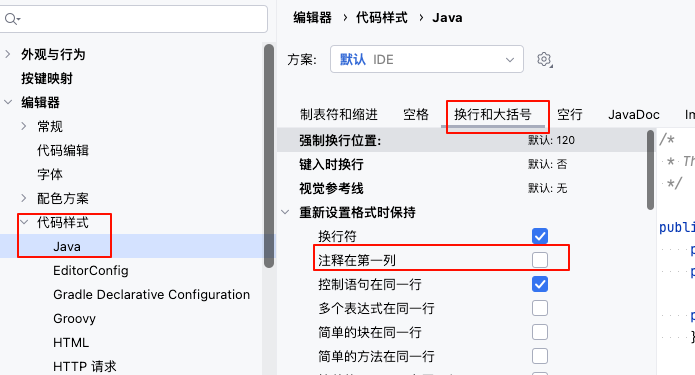Collapse the 重新设置格式时保持 group
Screen dimensions: 695x375
(285, 212)
